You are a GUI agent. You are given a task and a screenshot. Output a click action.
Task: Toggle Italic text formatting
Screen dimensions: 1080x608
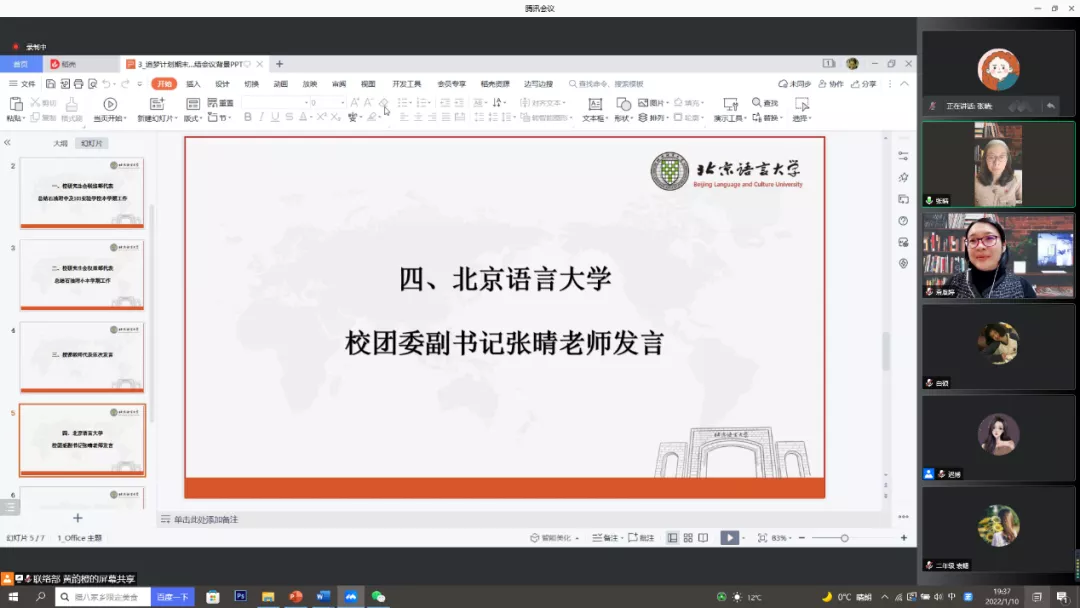[x=262, y=118]
